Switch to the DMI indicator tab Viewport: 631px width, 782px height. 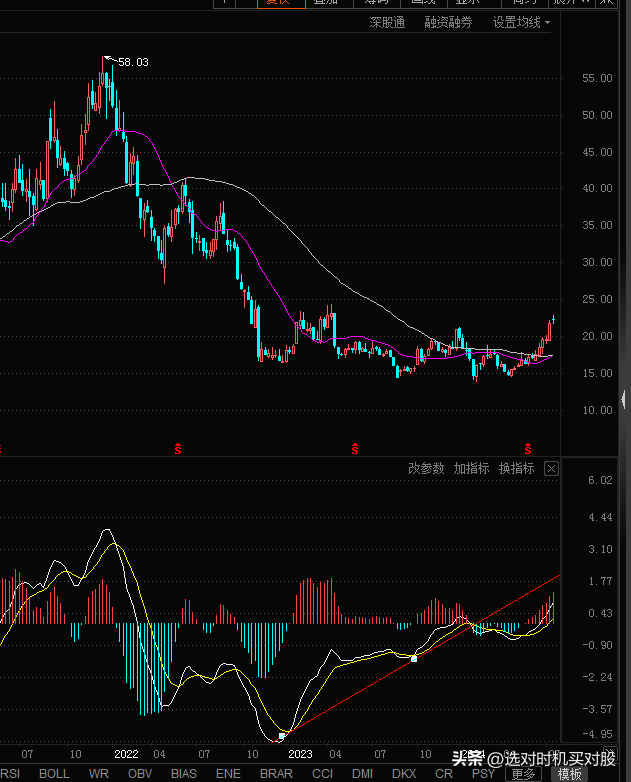[x=363, y=774]
